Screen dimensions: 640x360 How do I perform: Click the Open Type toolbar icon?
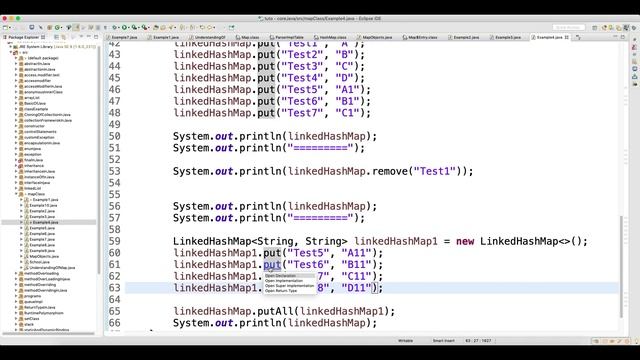pyautogui.click(x=156, y=27)
